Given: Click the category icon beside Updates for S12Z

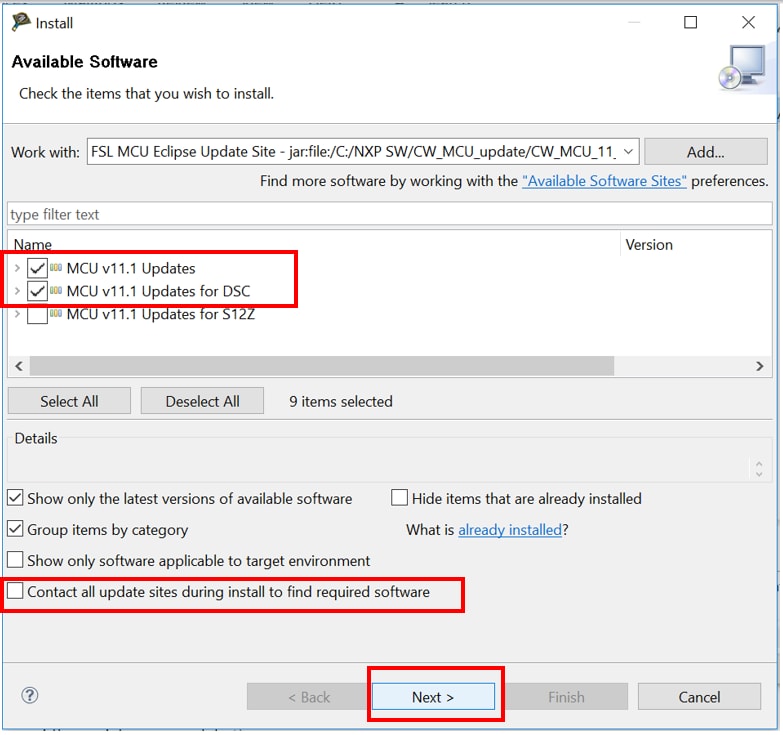Looking at the screenshot, I should click(x=56, y=314).
